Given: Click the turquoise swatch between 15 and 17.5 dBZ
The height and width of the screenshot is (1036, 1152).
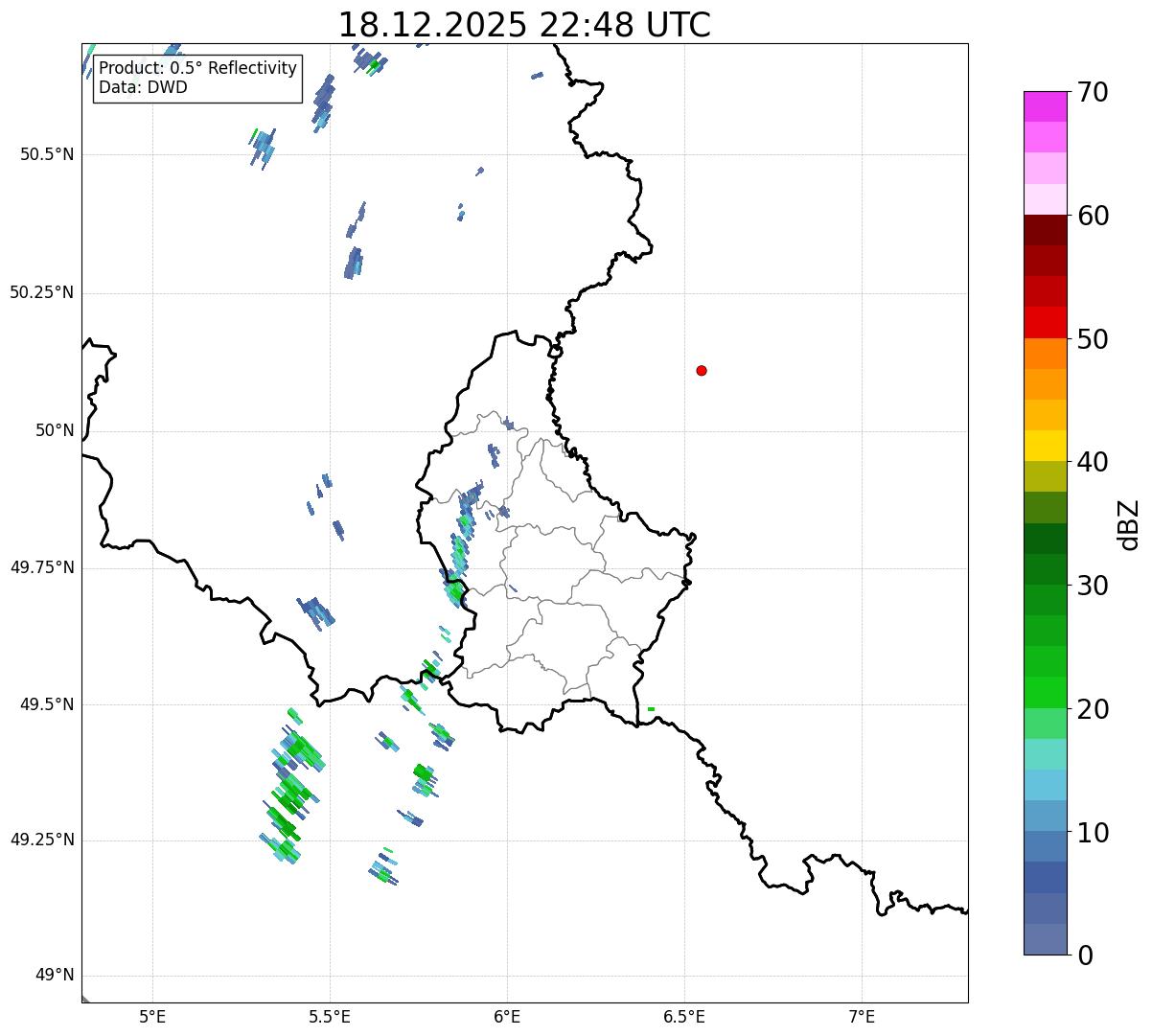Looking at the screenshot, I should point(1045,754).
